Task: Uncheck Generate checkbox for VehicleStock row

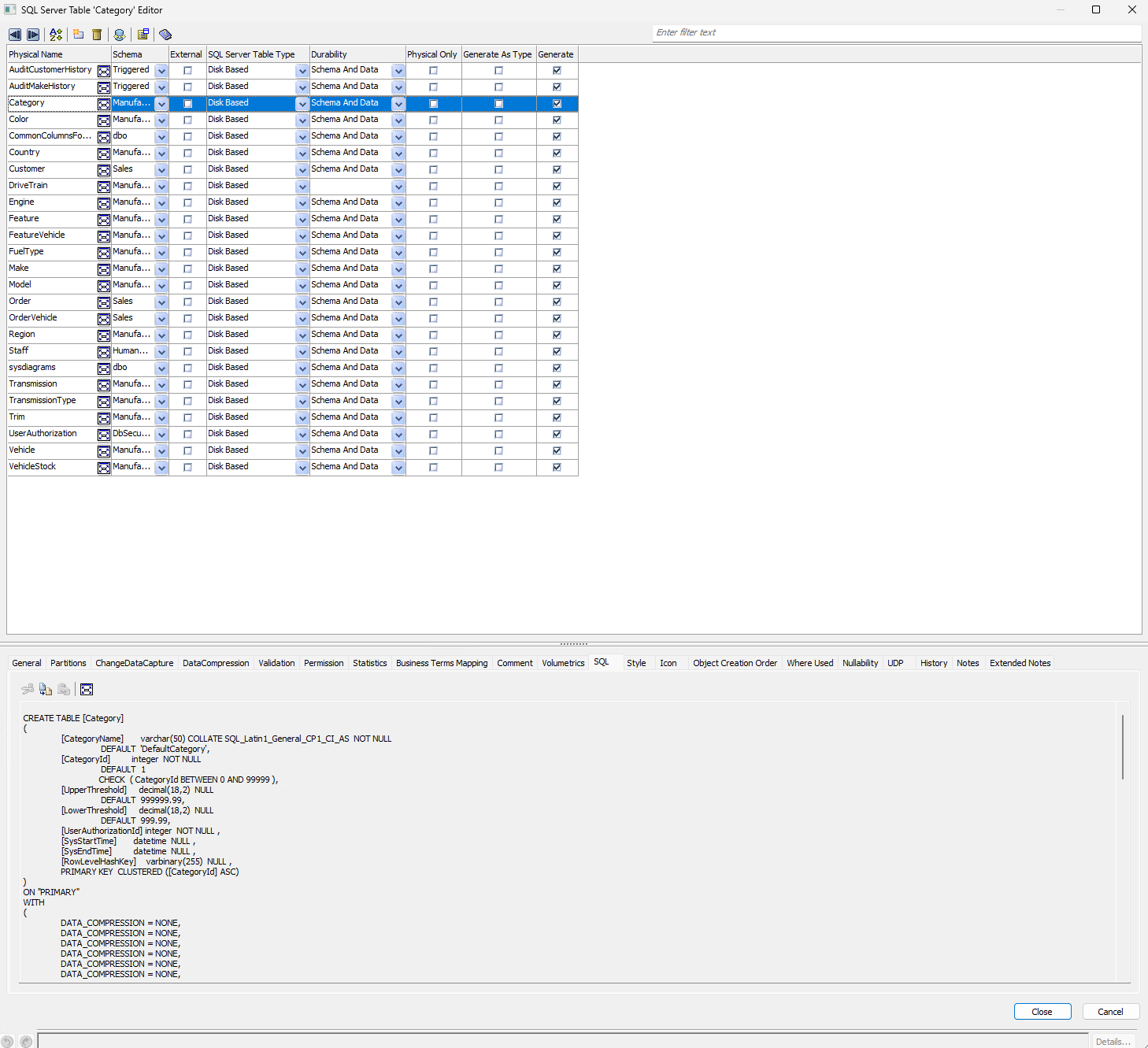Action: click(x=557, y=468)
